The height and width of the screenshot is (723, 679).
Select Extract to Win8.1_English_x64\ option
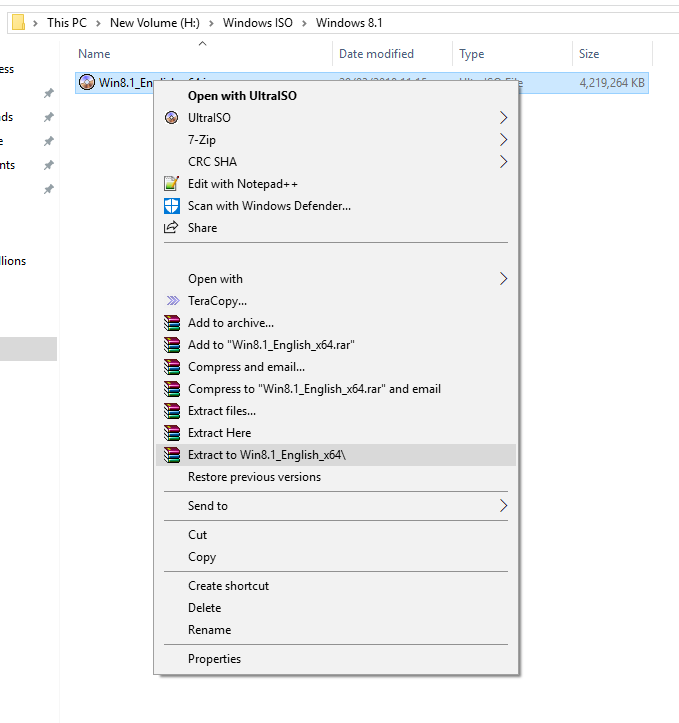[266, 455]
